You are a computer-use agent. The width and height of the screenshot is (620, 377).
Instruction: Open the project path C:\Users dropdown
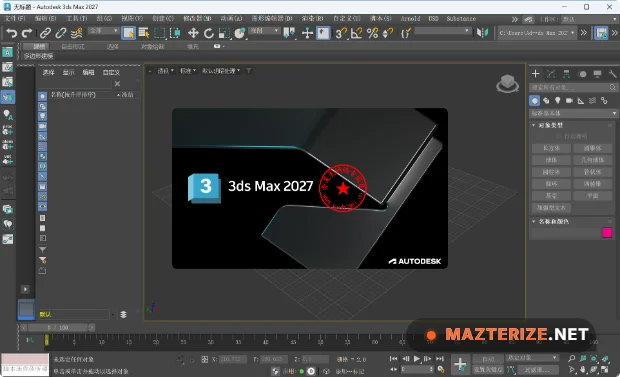tap(537, 33)
